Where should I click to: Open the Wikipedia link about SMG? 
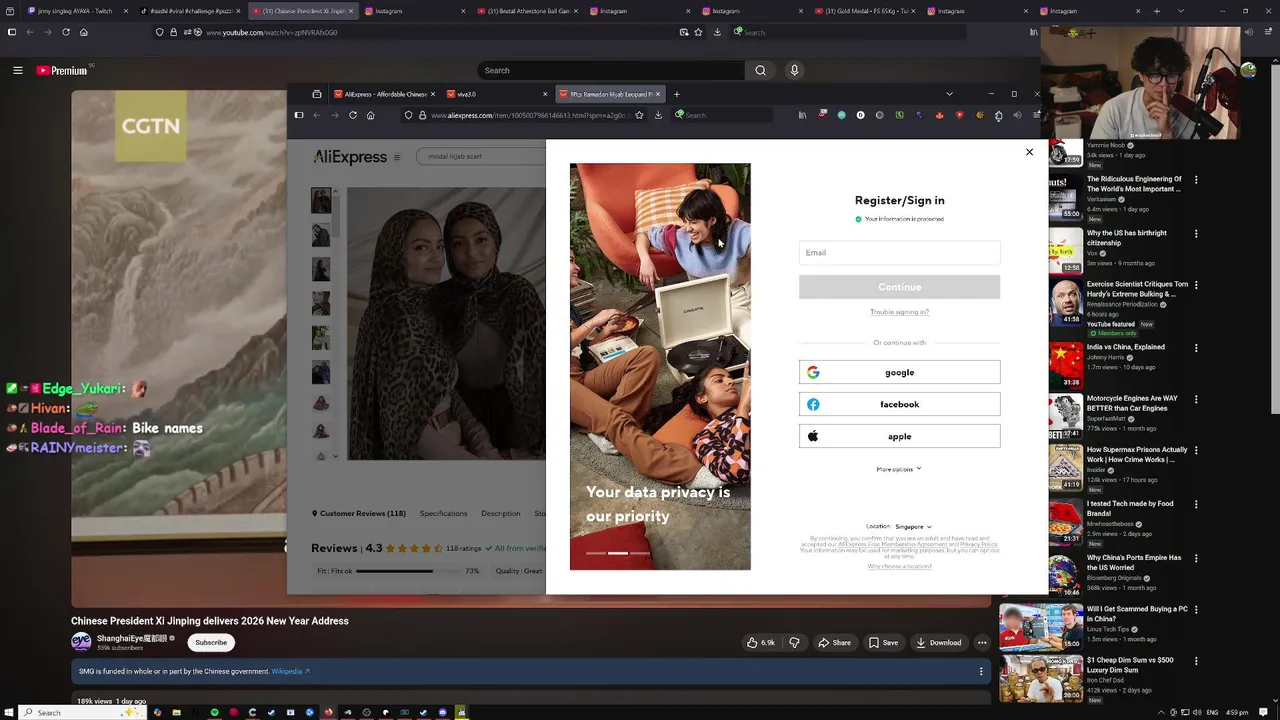coord(290,671)
